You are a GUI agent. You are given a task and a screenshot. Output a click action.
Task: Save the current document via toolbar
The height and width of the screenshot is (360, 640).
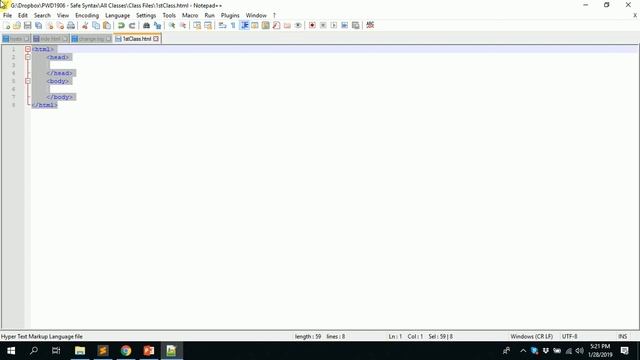(x=27, y=25)
